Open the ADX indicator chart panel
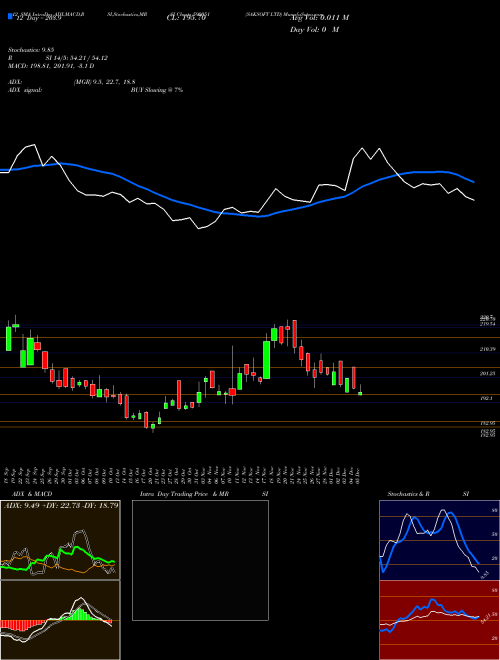Viewport: 500px width, 660px height. point(60,540)
